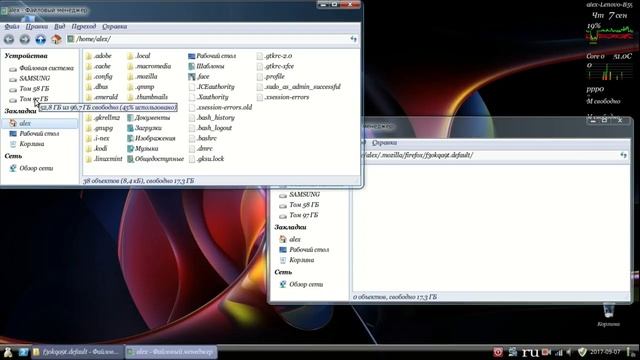Viewport: 640px width, 360px height.
Task: Reload the /home/alex/ folder with the refresh icon
Action: pos(353,39)
